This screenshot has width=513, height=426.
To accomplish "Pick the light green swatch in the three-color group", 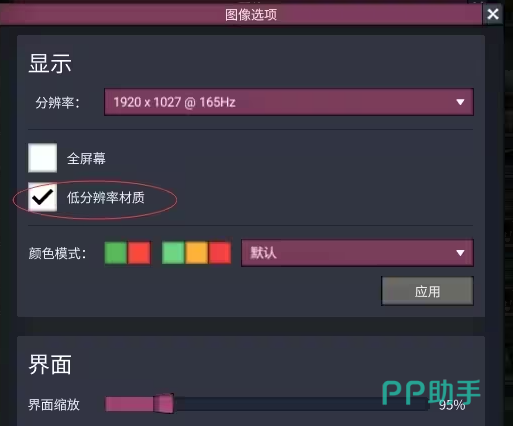I will point(173,253).
